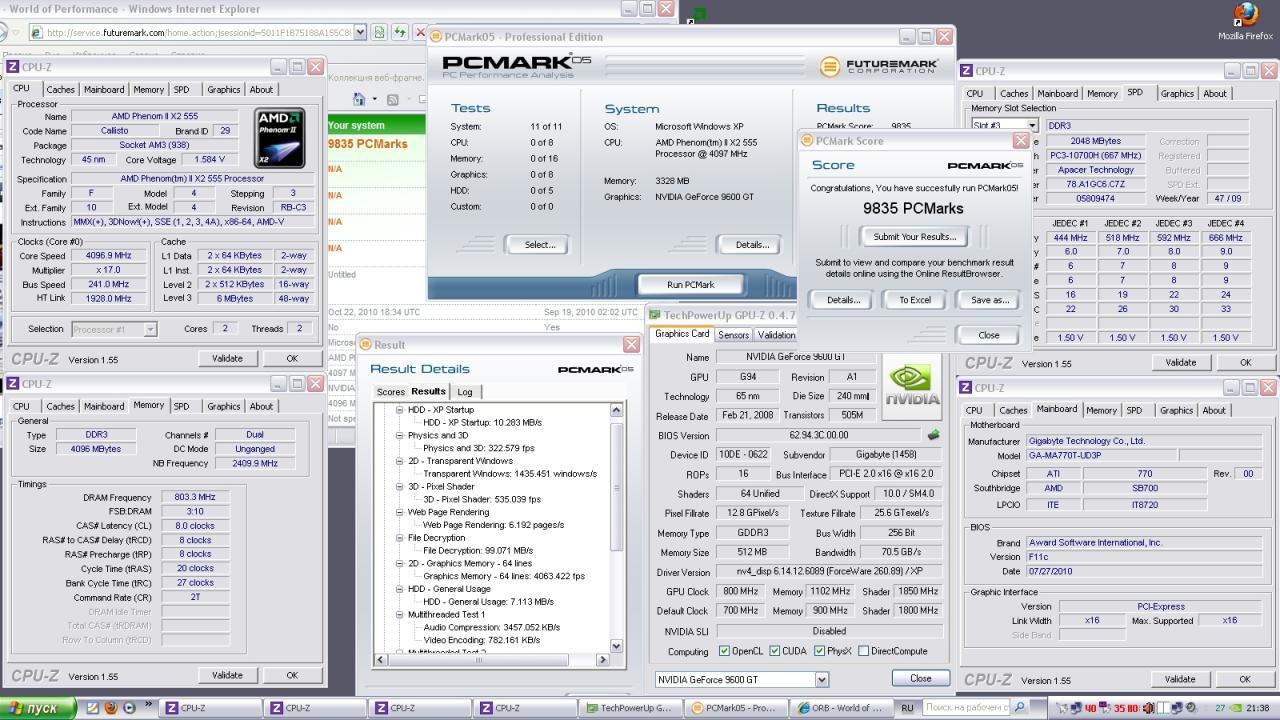Click the scroll down arrow in Result Details
The image size is (1280, 720).
click(x=616, y=646)
